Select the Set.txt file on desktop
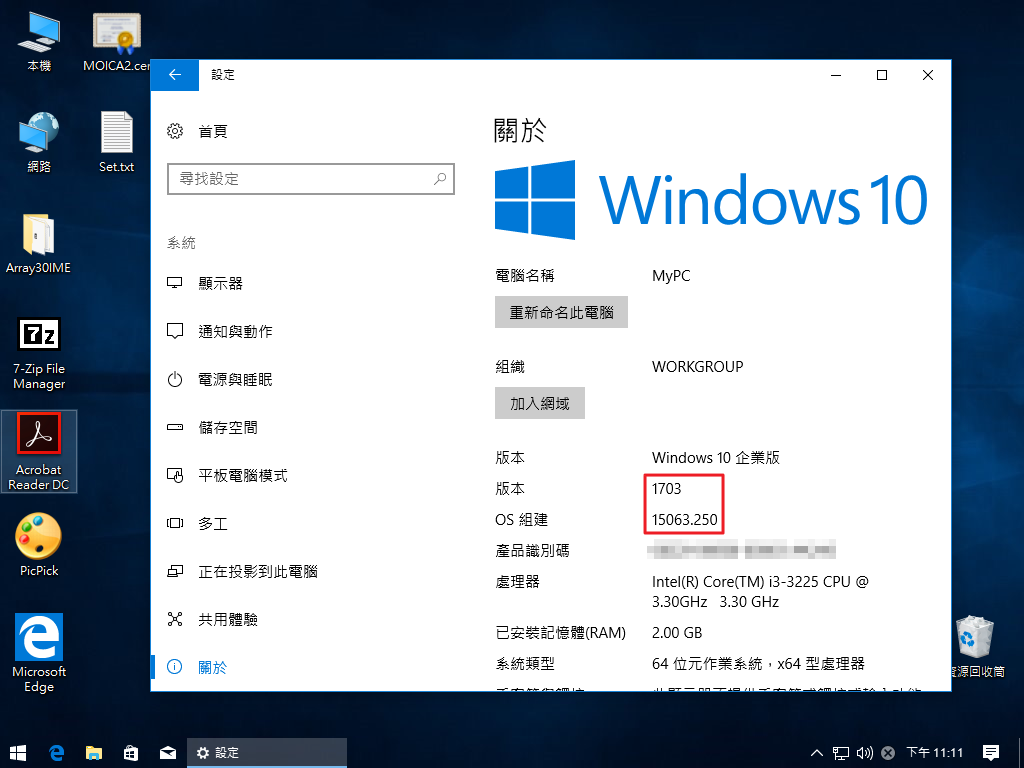 click(x=116, y=142)
